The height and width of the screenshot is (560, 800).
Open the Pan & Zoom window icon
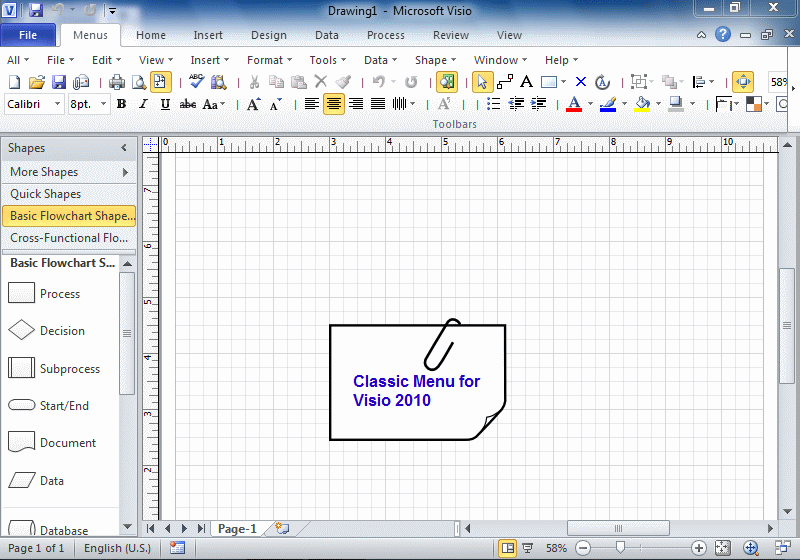point(751,548)
